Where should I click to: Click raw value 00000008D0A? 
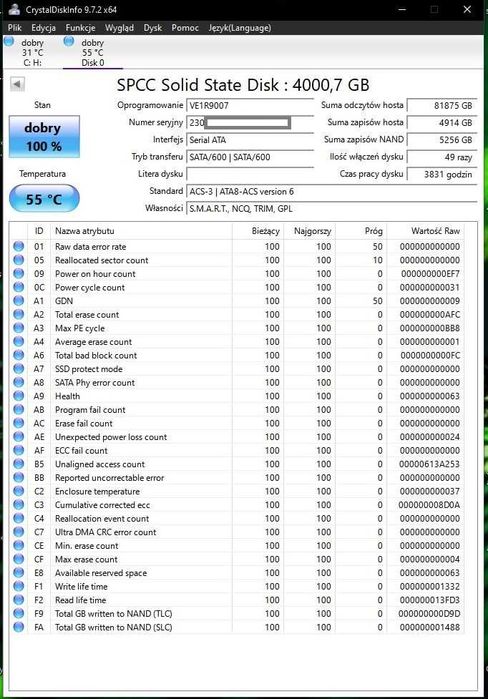click(x=429, y=505)
